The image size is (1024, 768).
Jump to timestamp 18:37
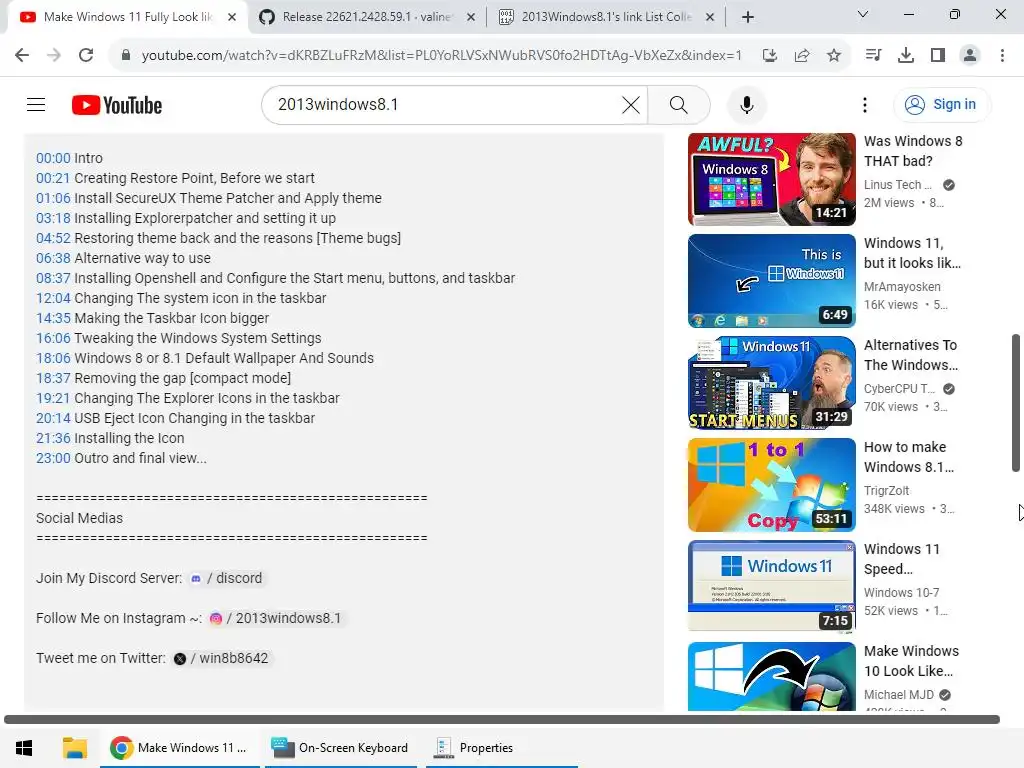(53, 378)
